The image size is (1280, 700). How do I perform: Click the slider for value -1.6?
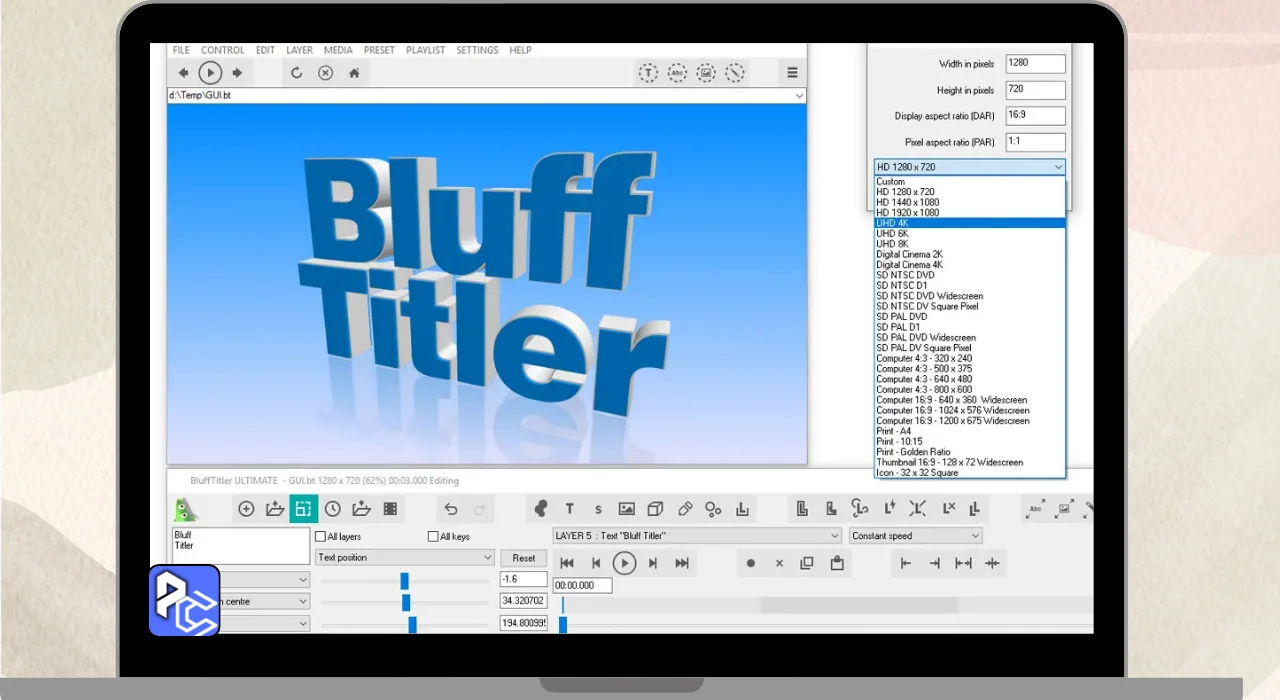[x=404, y=581]
